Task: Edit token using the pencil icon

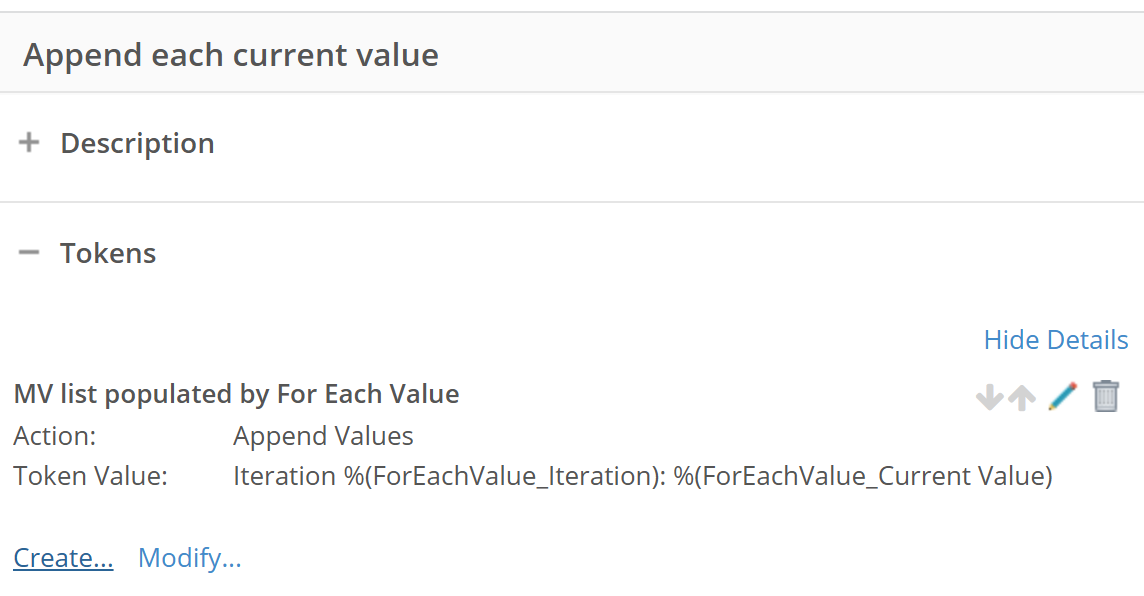Action: 1062,396
